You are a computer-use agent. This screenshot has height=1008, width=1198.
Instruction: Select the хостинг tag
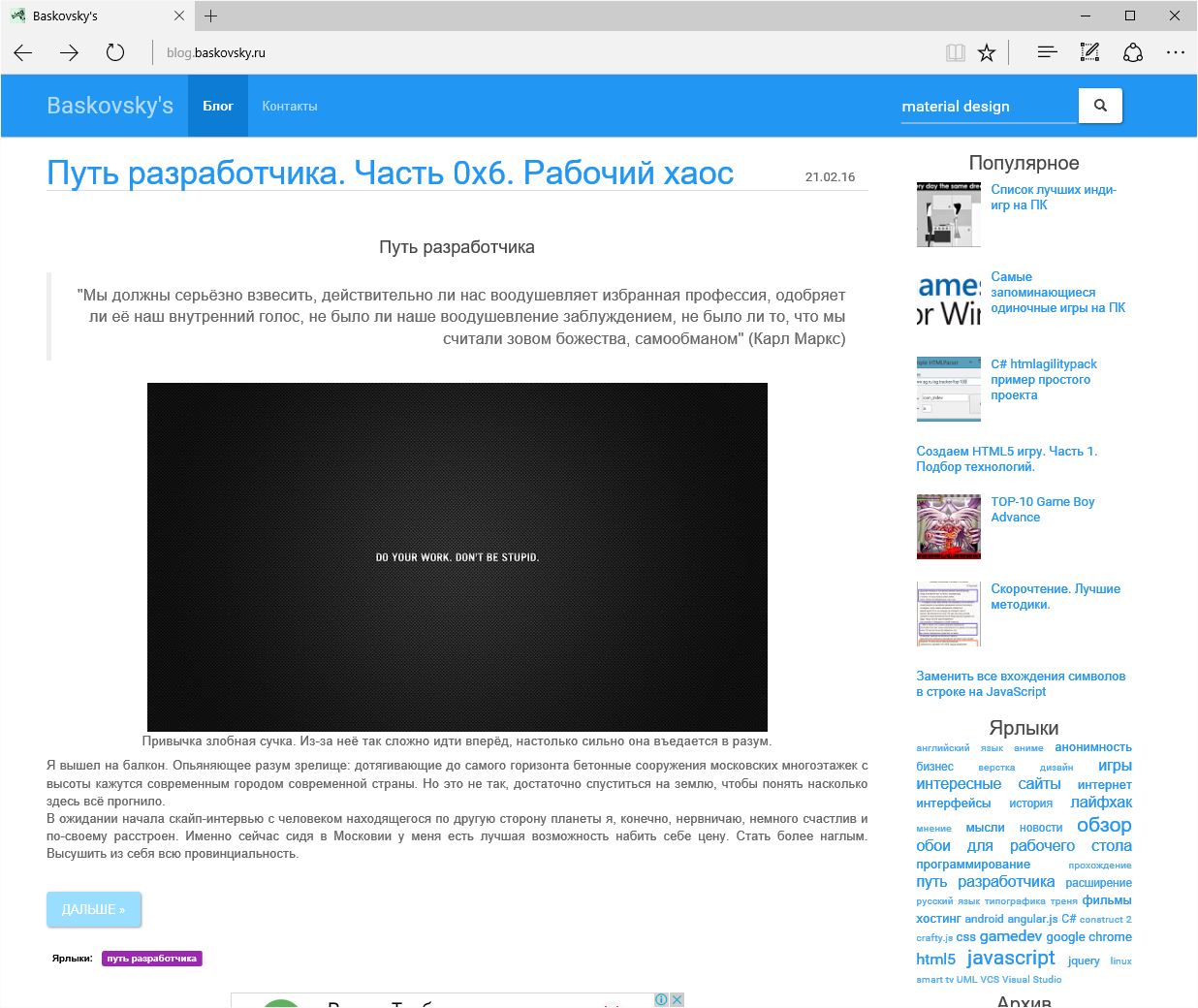click(x=938, y=918)
